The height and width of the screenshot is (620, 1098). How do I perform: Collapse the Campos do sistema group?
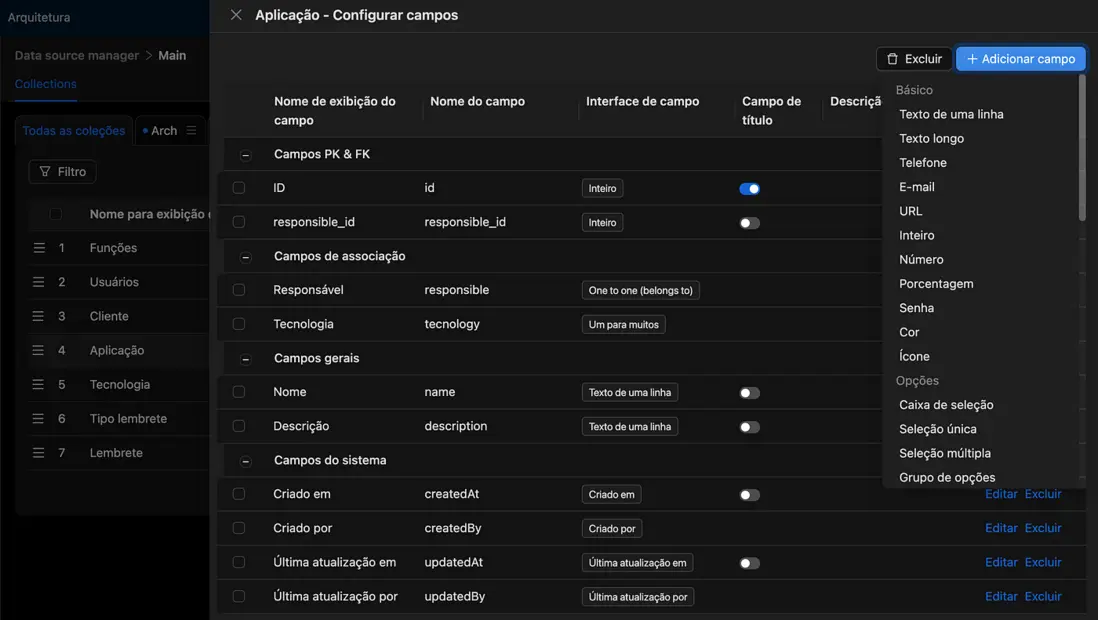coord(246,461)
